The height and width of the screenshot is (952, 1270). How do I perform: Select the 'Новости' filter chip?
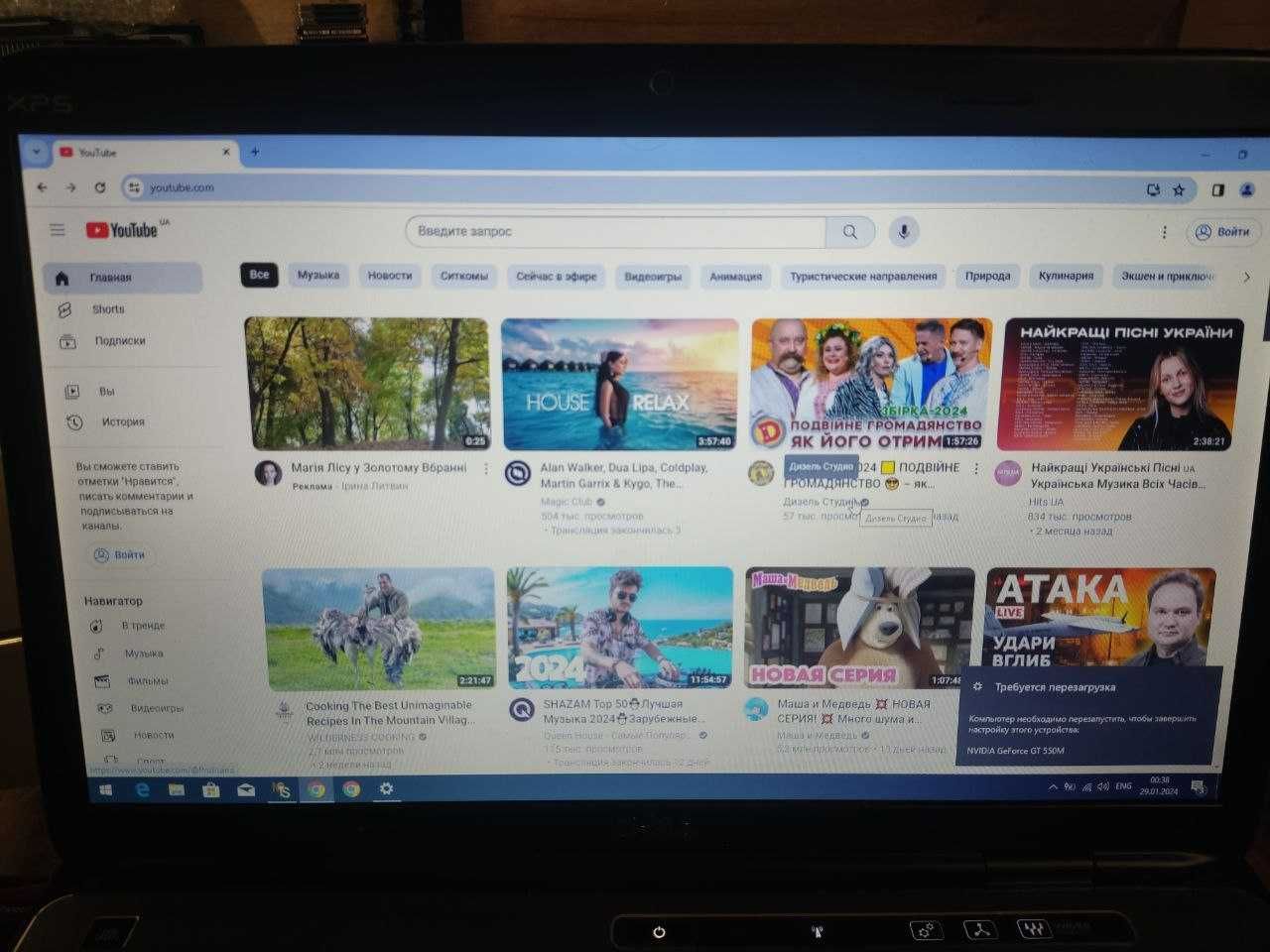pos(390,276)
